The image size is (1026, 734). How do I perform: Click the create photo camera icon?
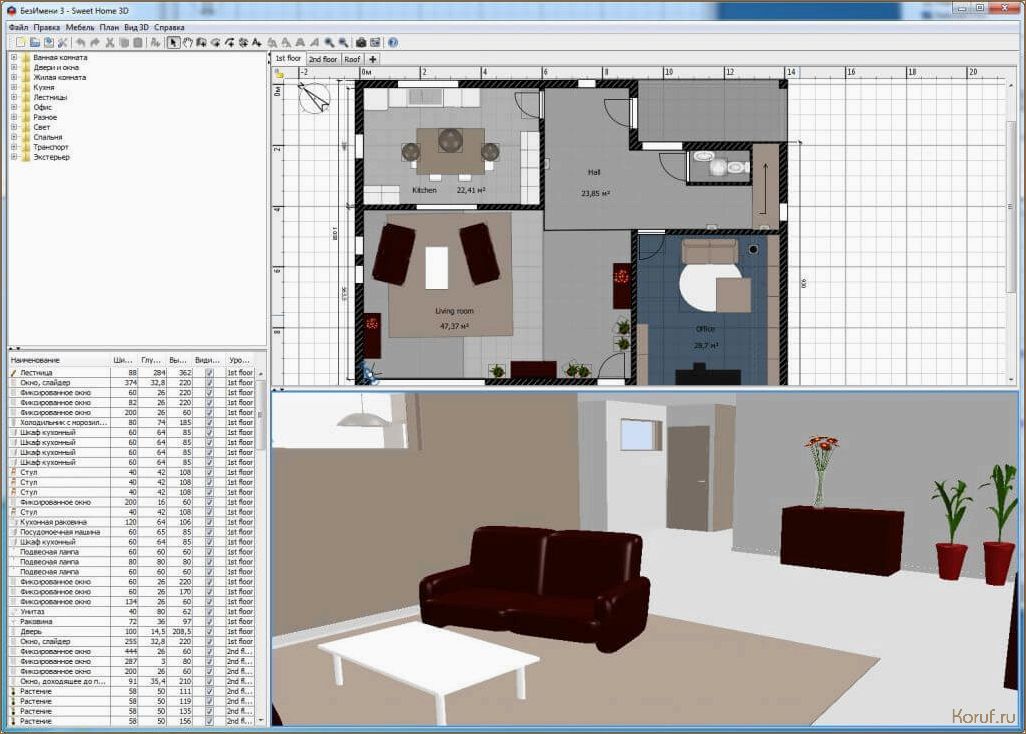point(361,43)
